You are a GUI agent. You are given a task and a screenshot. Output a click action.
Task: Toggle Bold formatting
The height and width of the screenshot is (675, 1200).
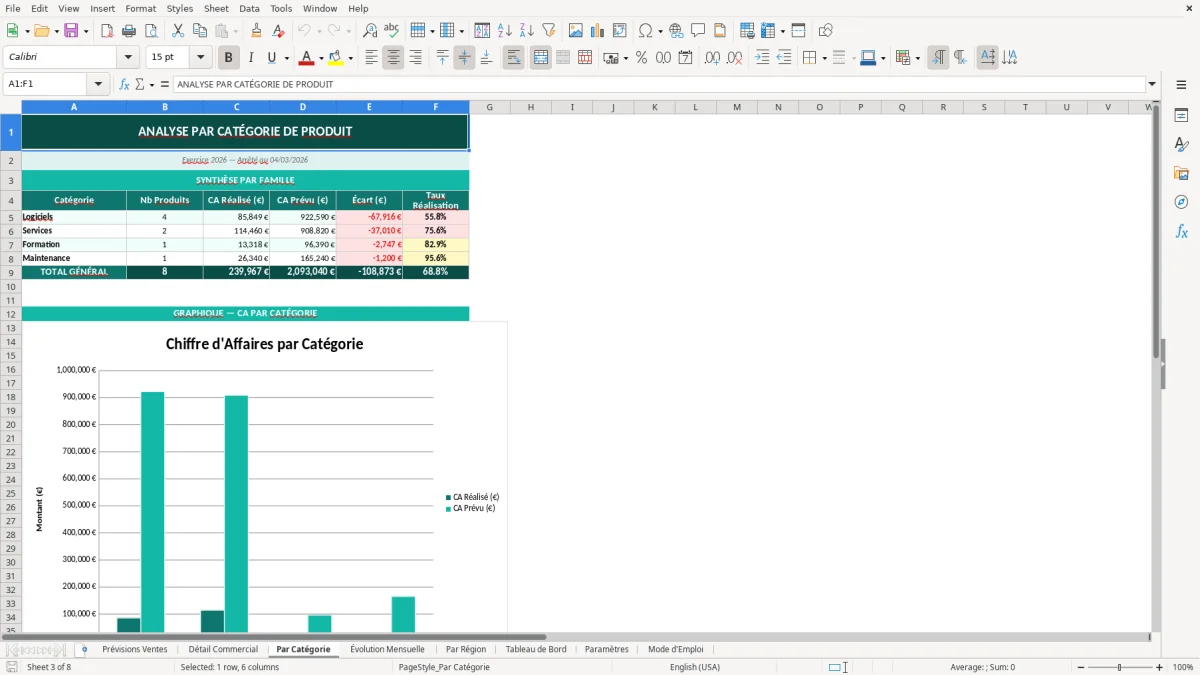(x=229, y=58)
